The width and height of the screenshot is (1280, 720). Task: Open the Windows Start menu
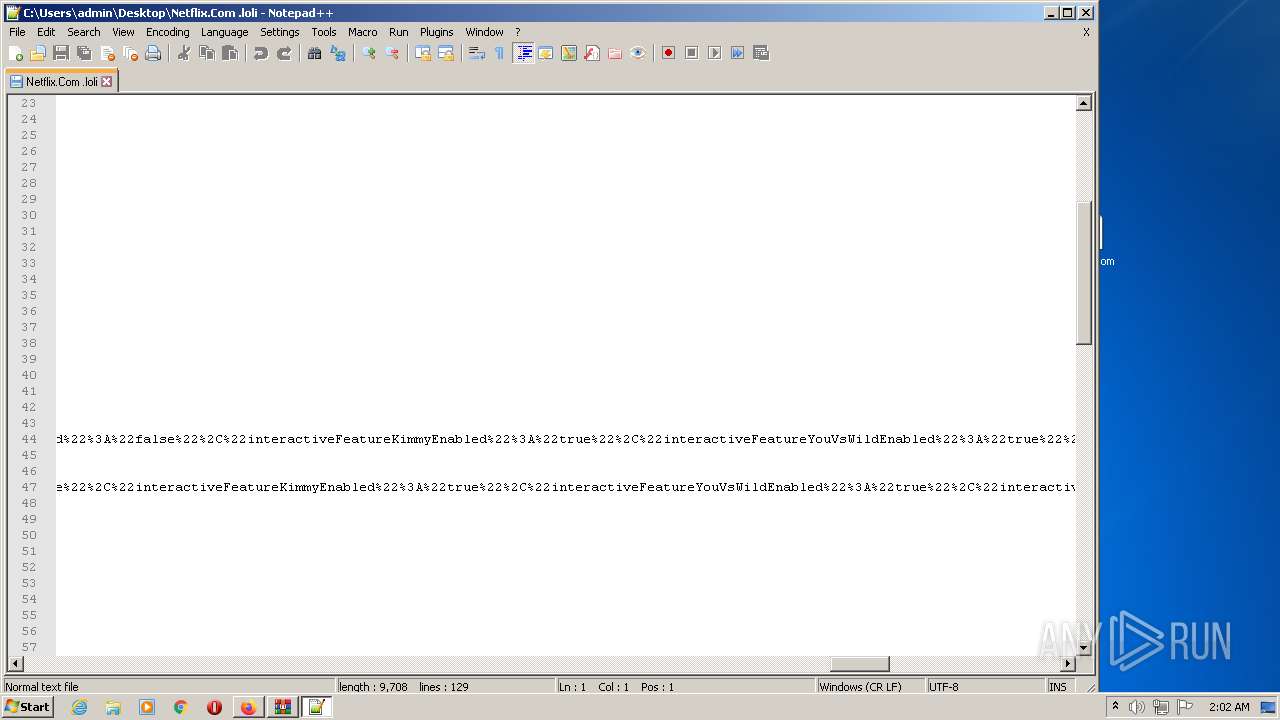coord(27,707)
